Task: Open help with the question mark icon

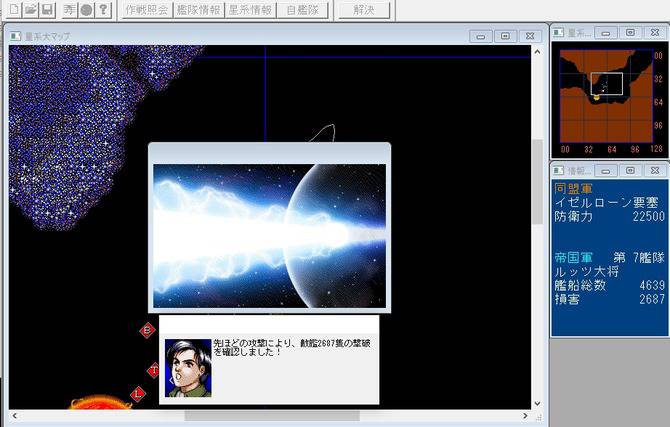Action: click(103, 9)
